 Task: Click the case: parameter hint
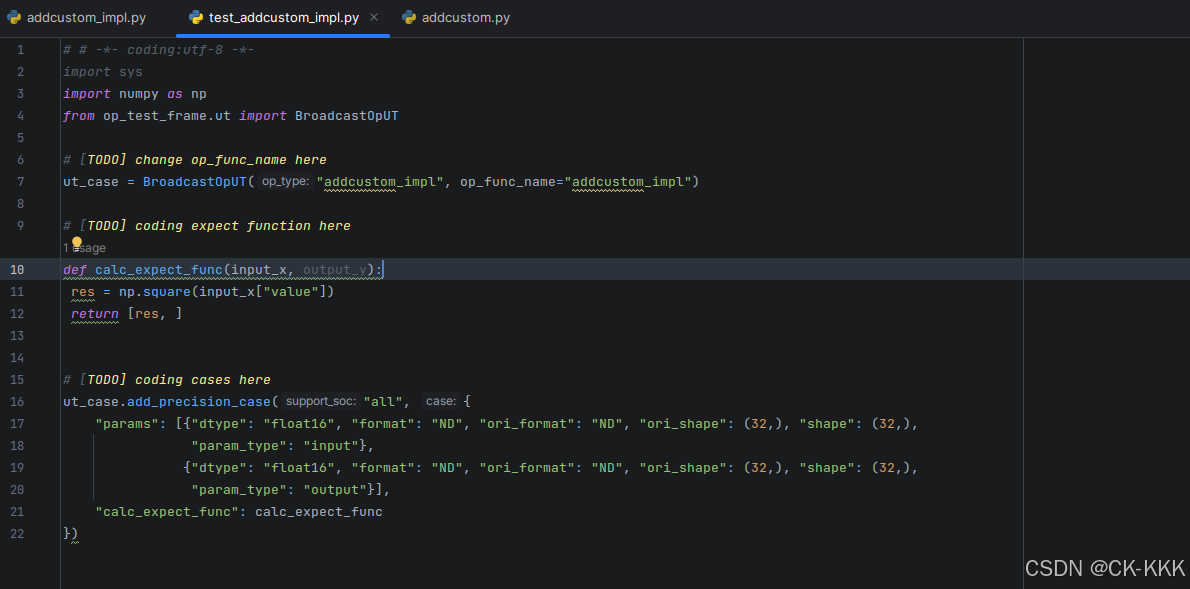click(440, 402)
